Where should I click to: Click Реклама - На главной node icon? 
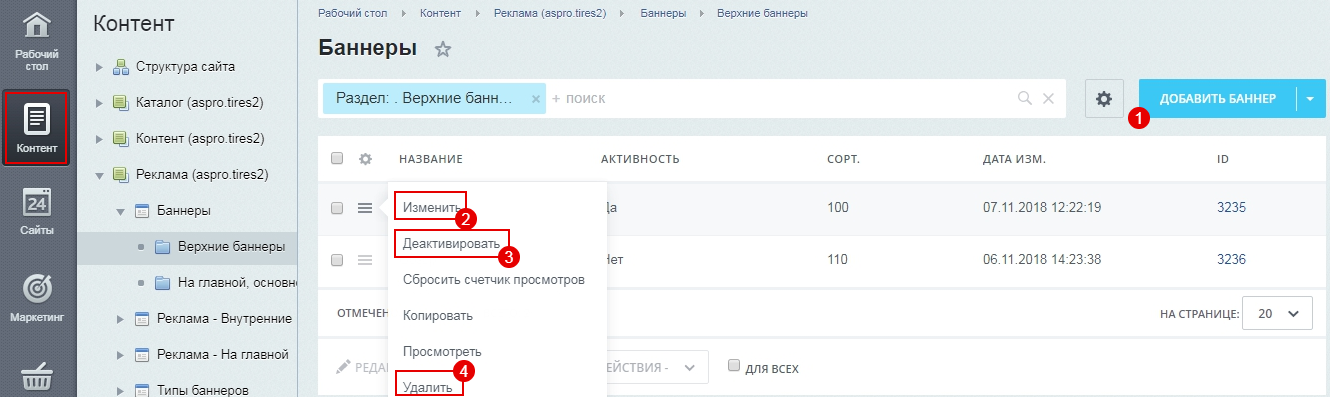click(x=142, y=355)
